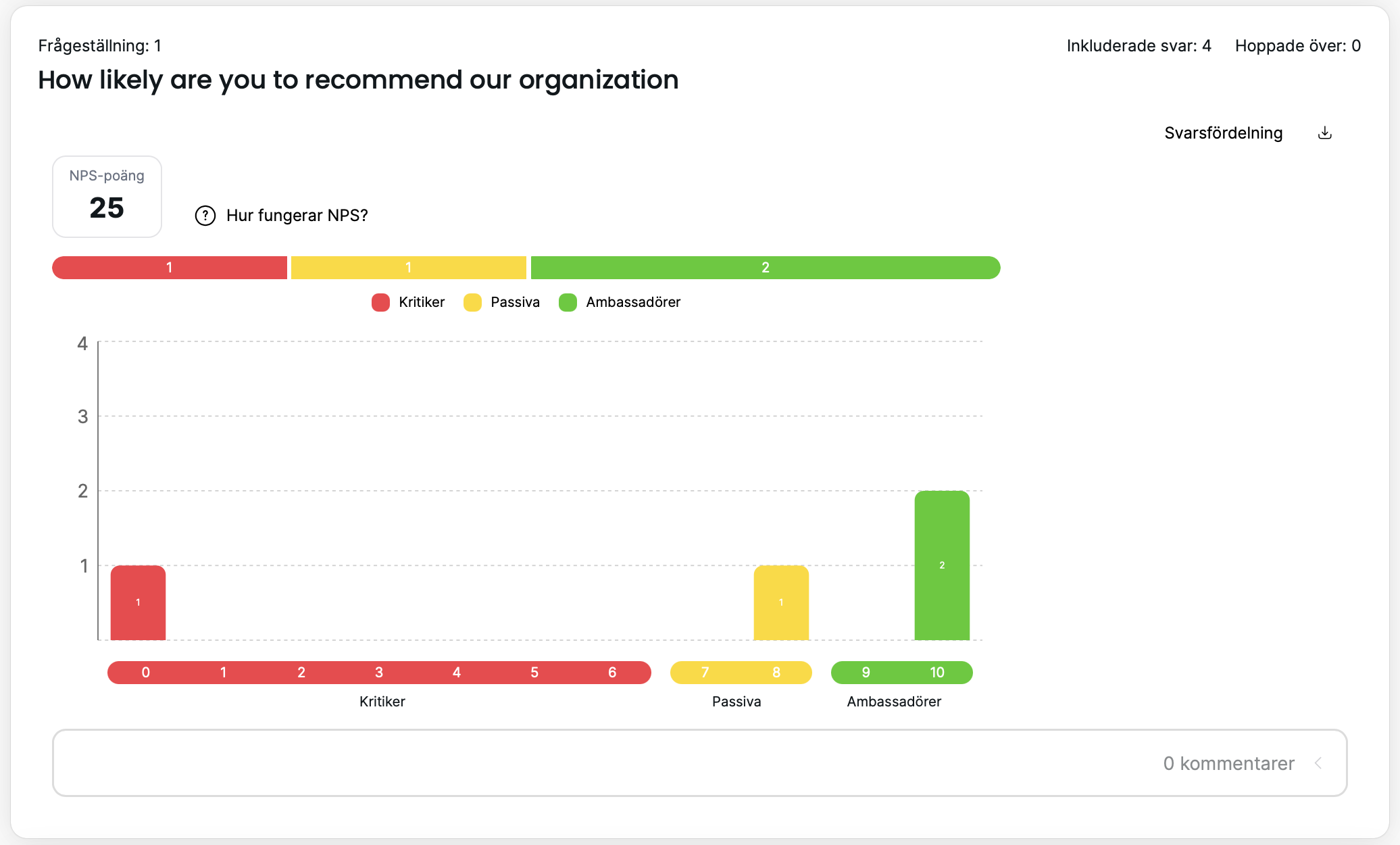The width and height of the screenshot is (1400, 845).
Task: Click the question title heading
Action: pyautogui.click(x=358, y=80)
